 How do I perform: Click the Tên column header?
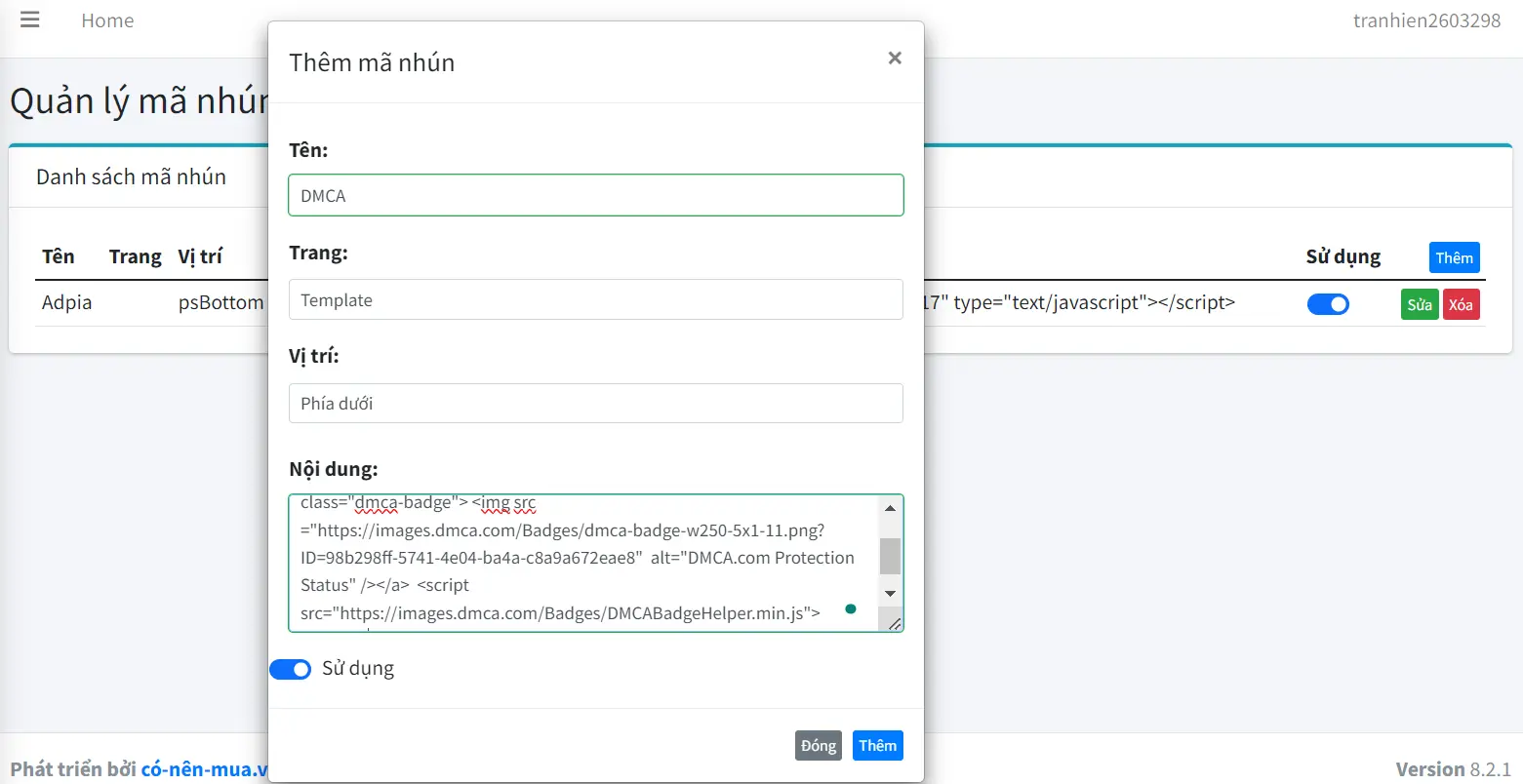pyautogui.click(x=59, y=256)
